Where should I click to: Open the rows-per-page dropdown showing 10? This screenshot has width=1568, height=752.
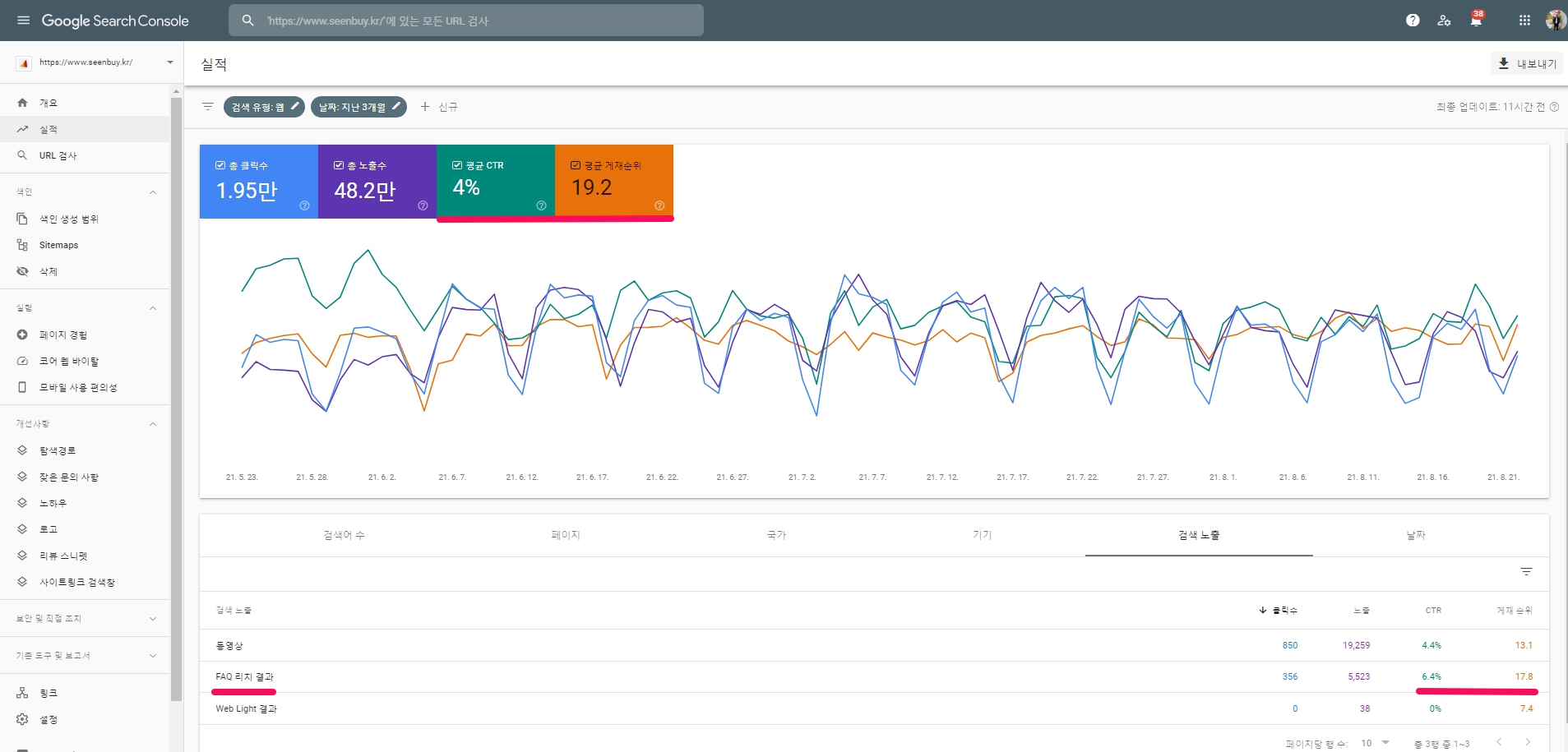point(1375,743)
